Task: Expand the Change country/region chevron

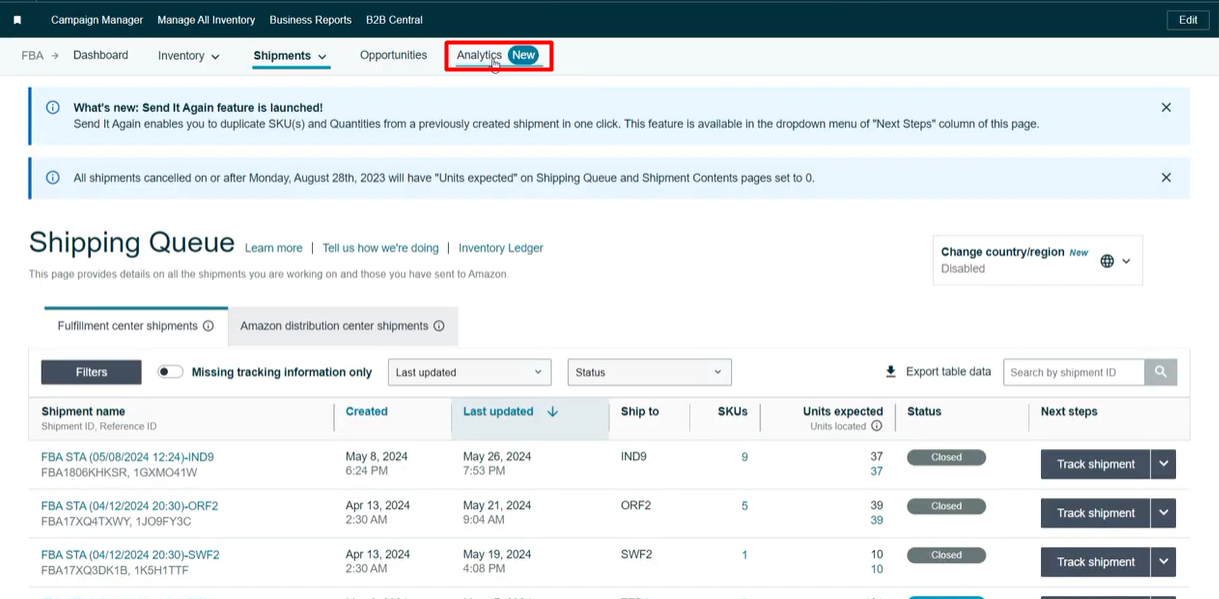Action: [1126, 261]
